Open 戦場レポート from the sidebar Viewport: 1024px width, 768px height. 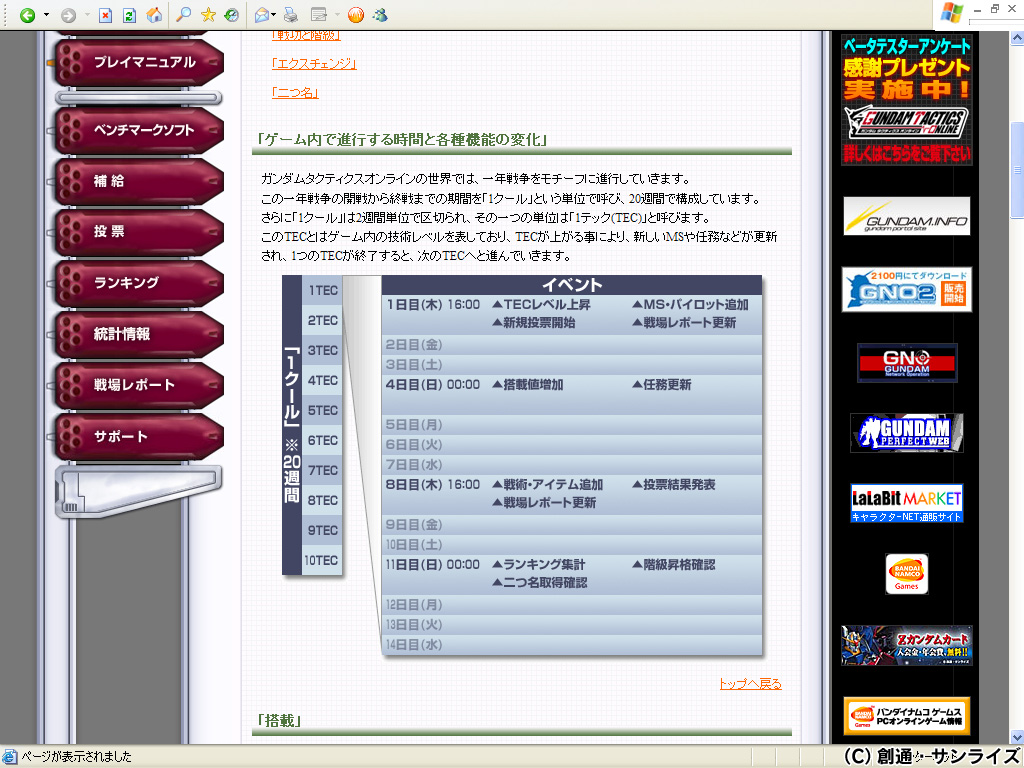138,385
